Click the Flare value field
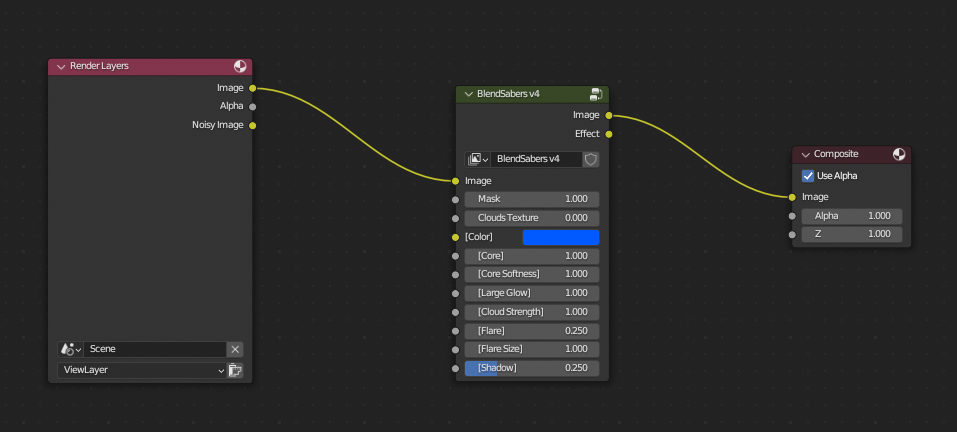This screenshot has width=957, height=432. (532, 331)
